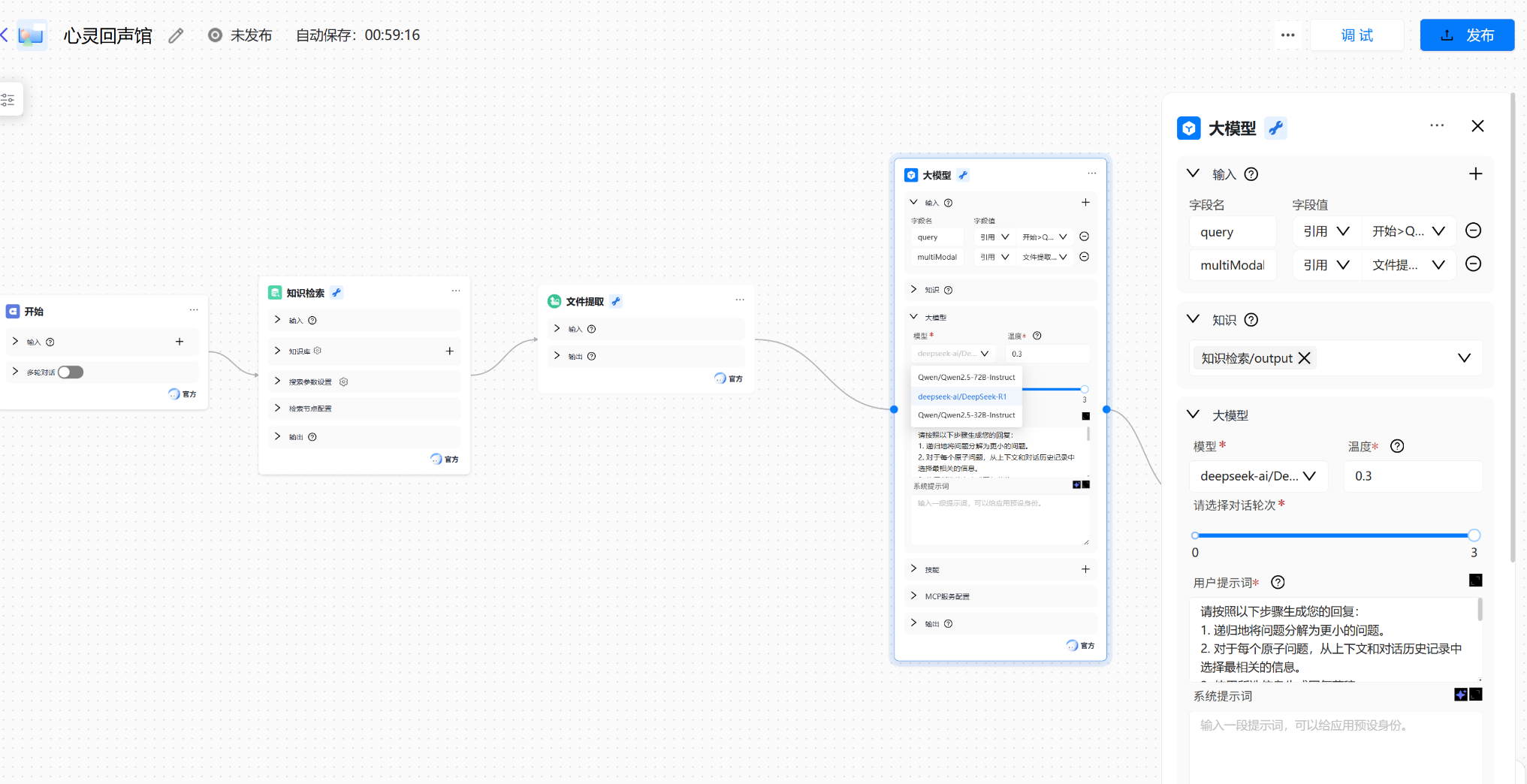The image size is (1527, 784).
Task: Expand the 知识 section in canvas node
Action: point(914,289)
